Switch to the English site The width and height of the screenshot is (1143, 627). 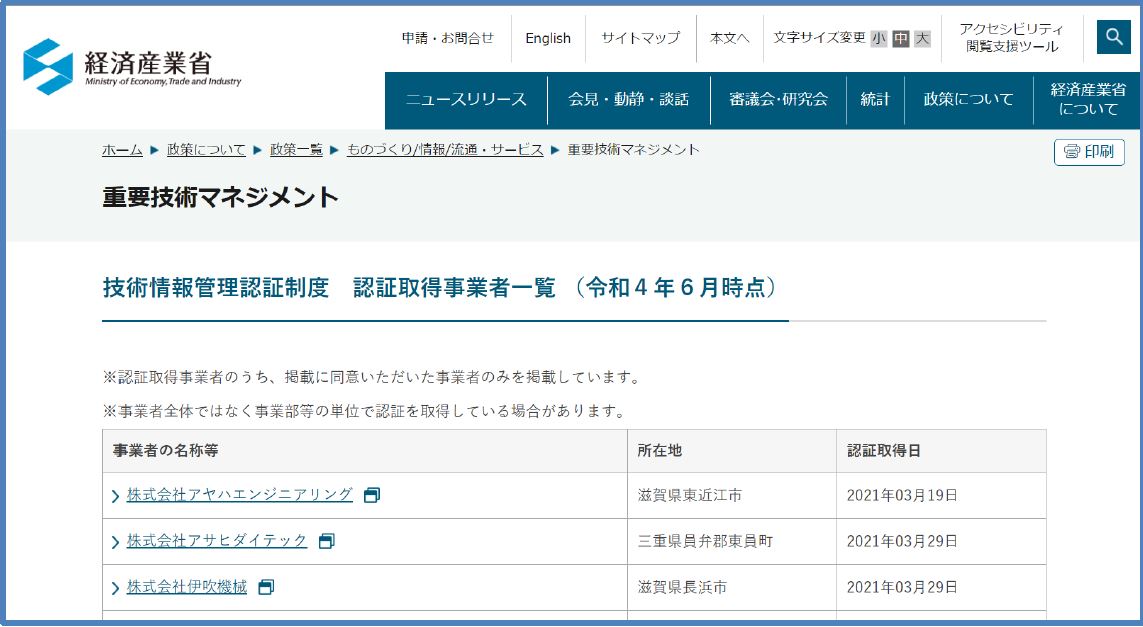pyautogui.click(x=548, y=38)
